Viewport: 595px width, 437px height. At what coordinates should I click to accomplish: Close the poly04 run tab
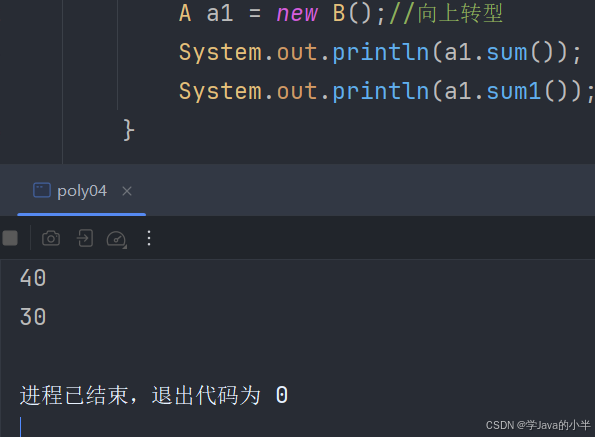tap(127, 191)
